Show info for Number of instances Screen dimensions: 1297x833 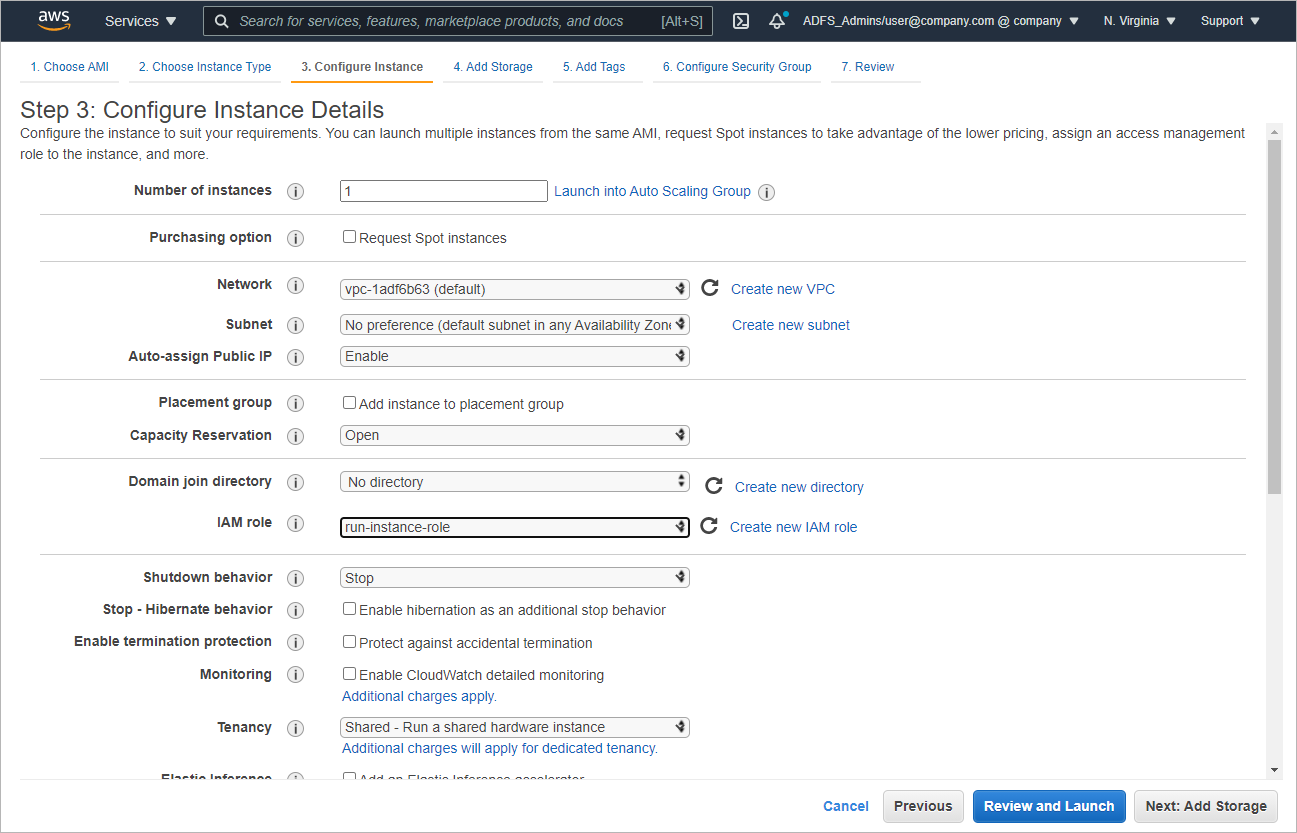click(x=295, y=191)
